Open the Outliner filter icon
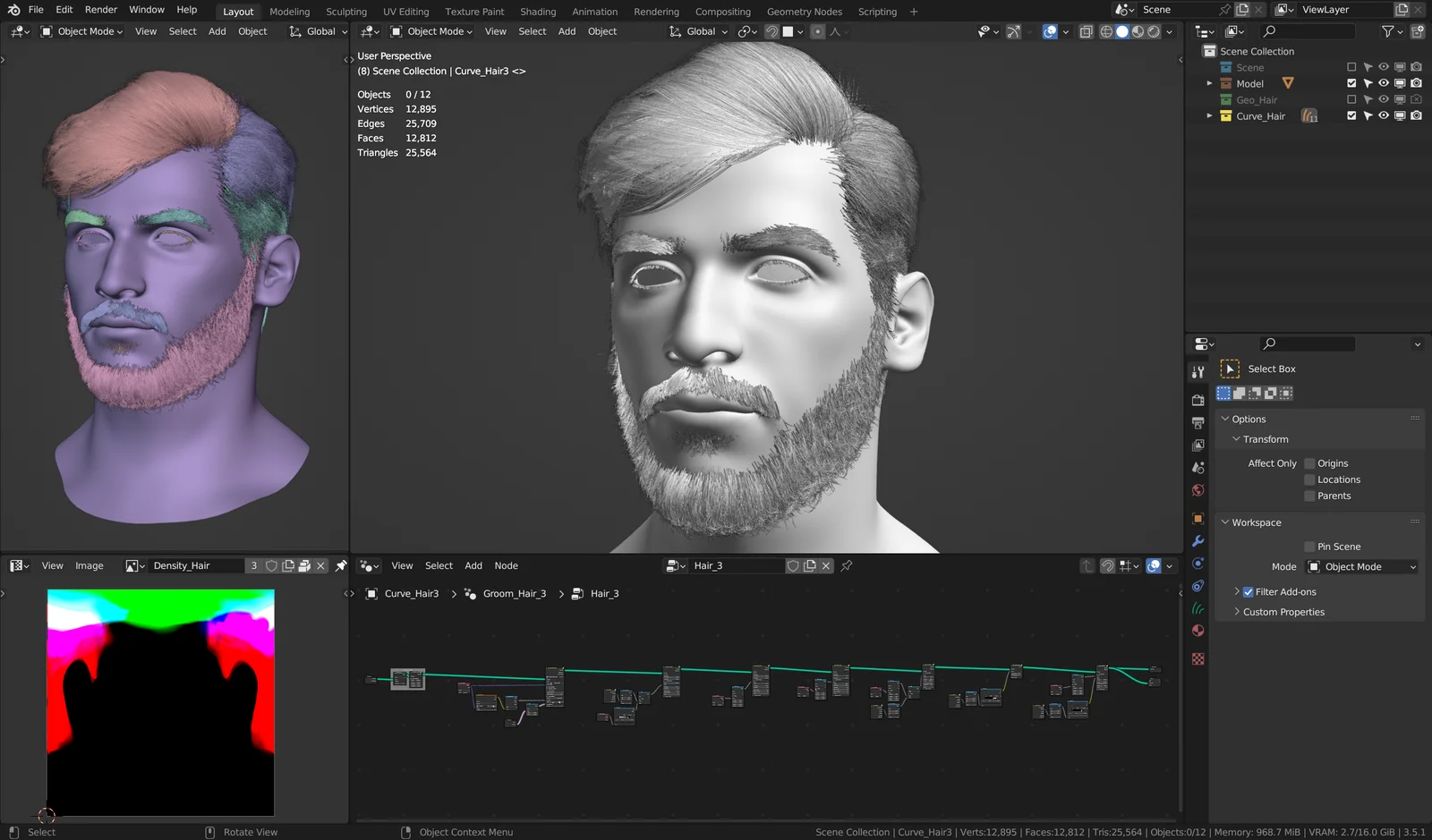 [1388, 32]
